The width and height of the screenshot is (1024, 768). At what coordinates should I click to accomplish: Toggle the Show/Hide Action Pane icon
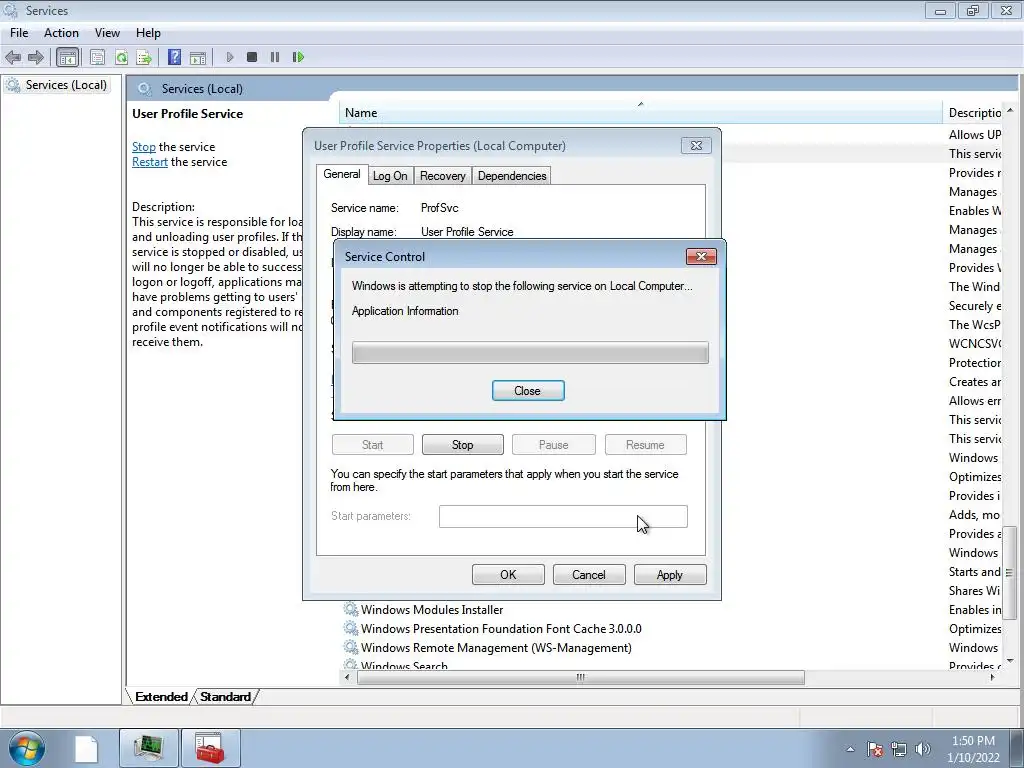tap(197, 57)
